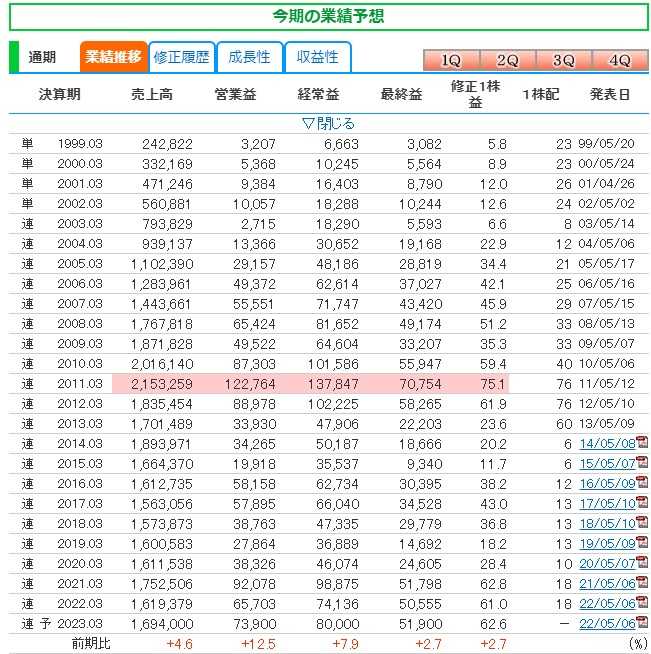Open PDF icon beside 14/05/08
This screenshot has height=654, width=651.
point(642,442)
